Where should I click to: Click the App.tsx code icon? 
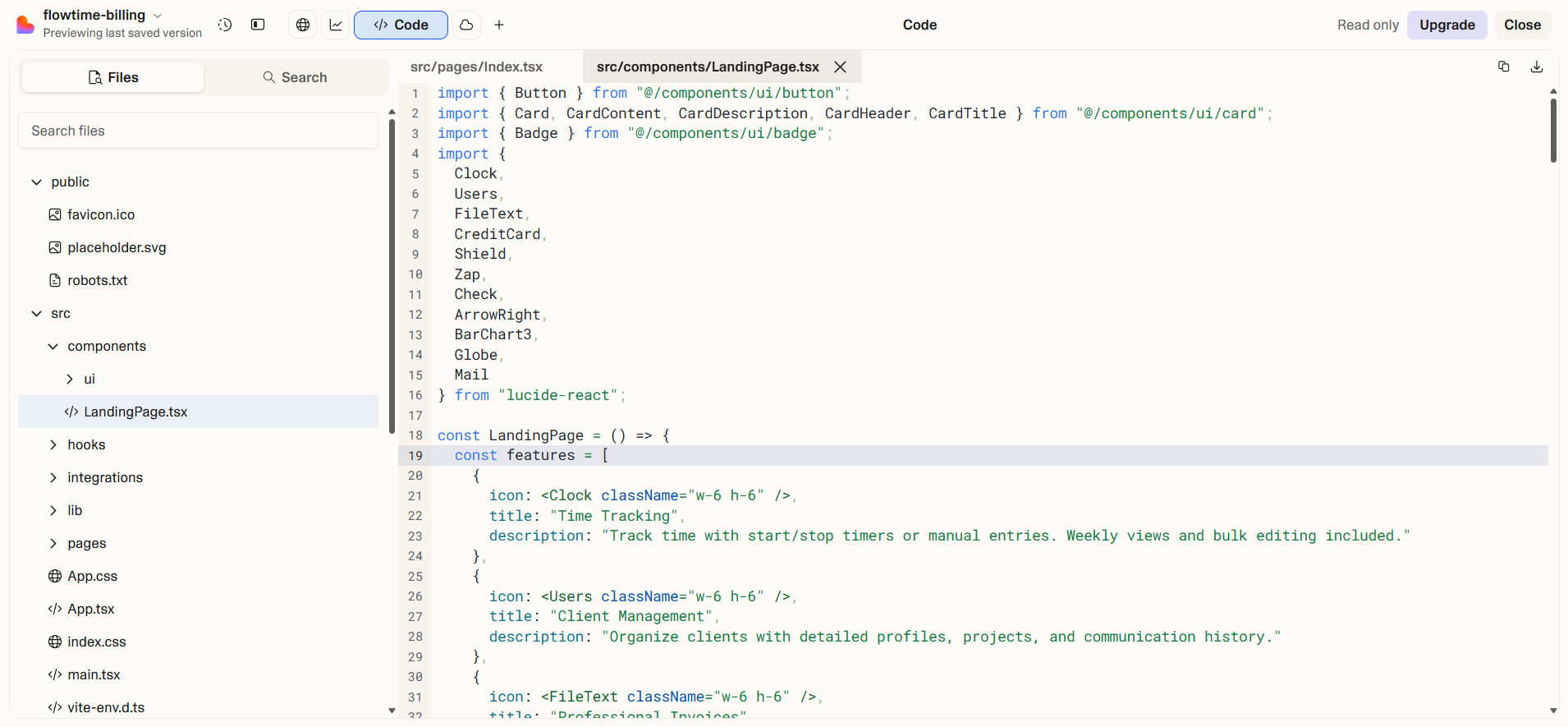tap(55, 609)
